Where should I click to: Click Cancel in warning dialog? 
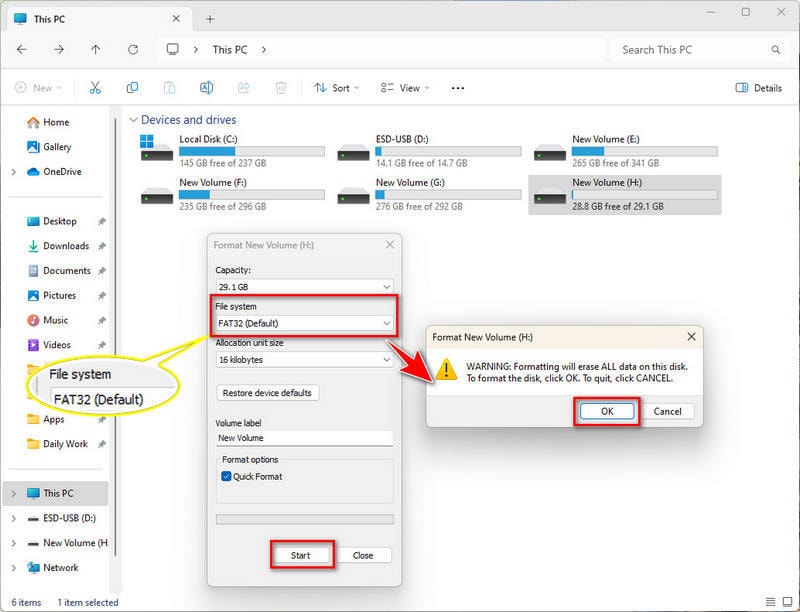click(667, 411)
